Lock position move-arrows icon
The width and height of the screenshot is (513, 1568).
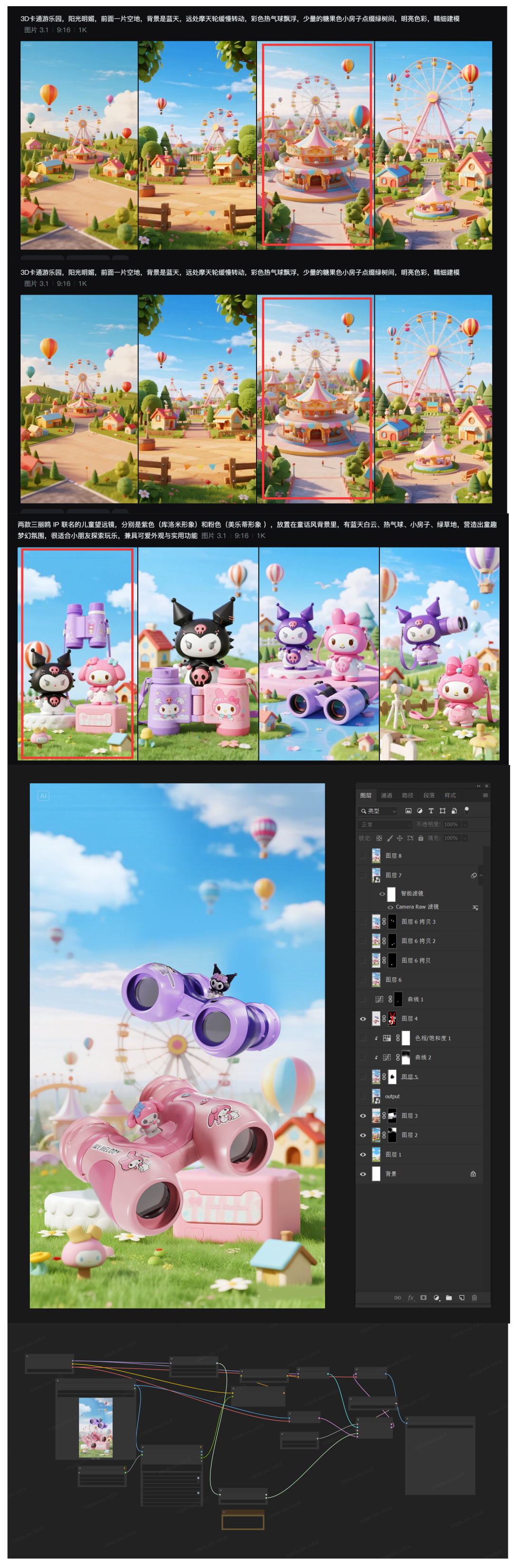click(x=400, y=838)
